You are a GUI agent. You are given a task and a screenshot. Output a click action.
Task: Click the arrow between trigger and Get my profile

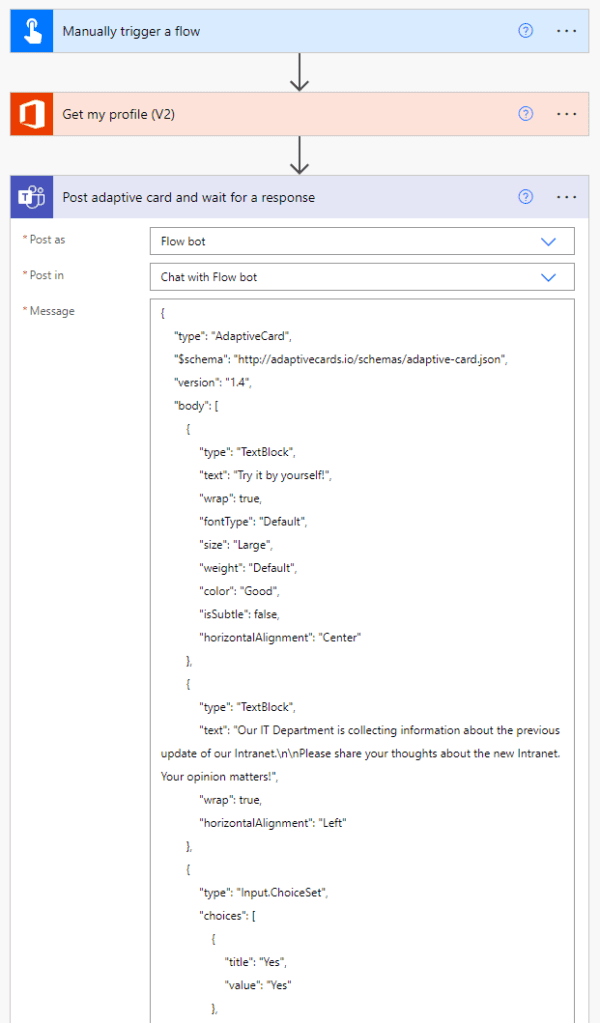(298, 73)
